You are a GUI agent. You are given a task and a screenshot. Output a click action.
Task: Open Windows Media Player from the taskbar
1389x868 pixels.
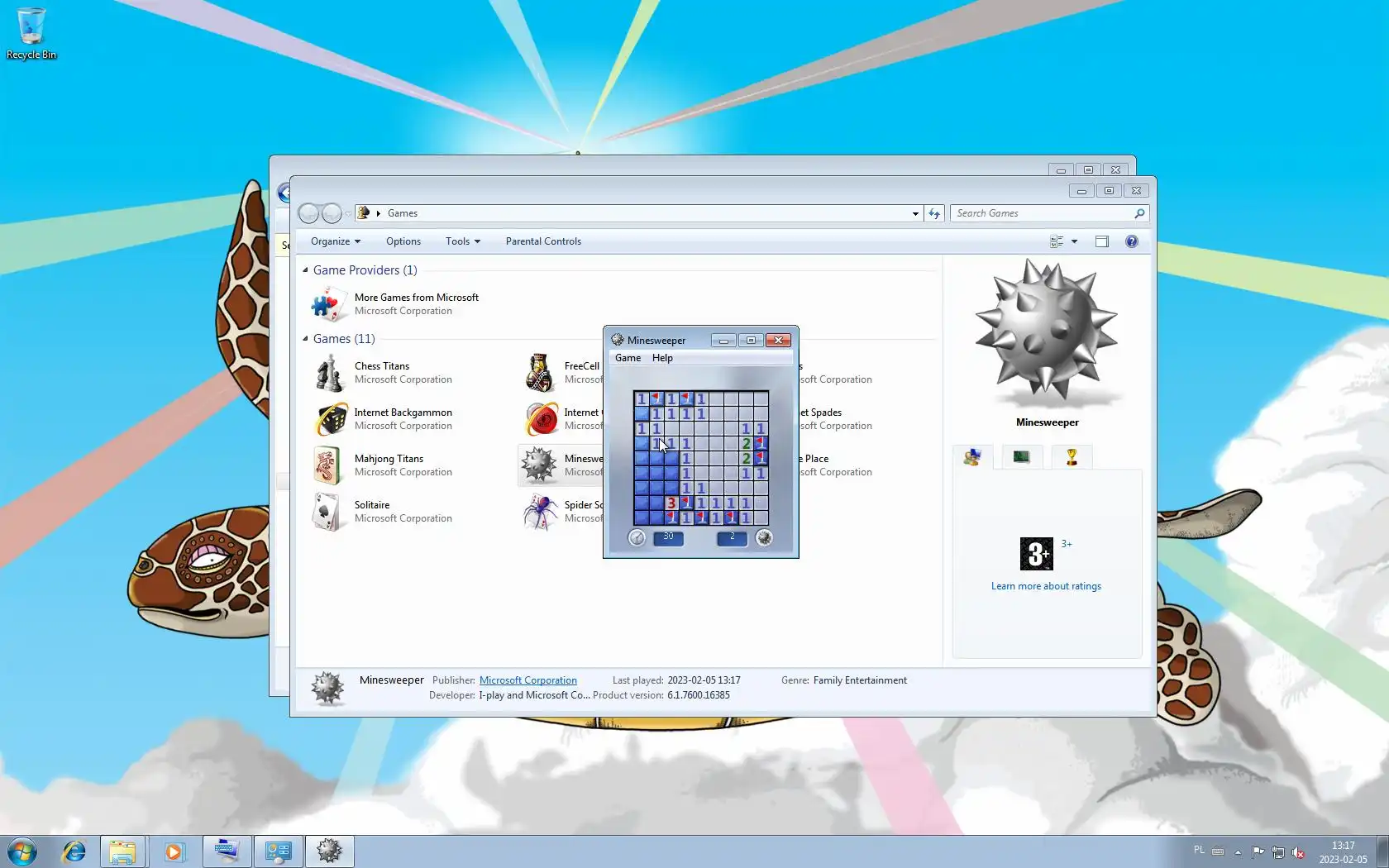pyautogui.click(x=174, y=851)
